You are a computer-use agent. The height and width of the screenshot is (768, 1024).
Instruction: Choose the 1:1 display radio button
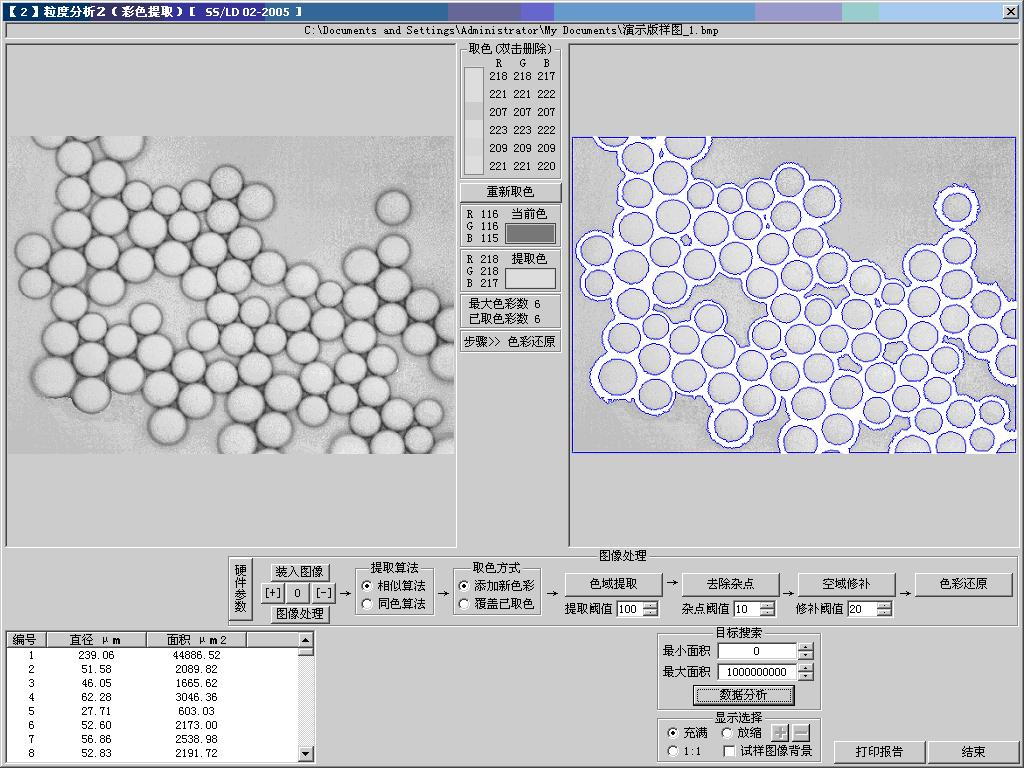673,751
